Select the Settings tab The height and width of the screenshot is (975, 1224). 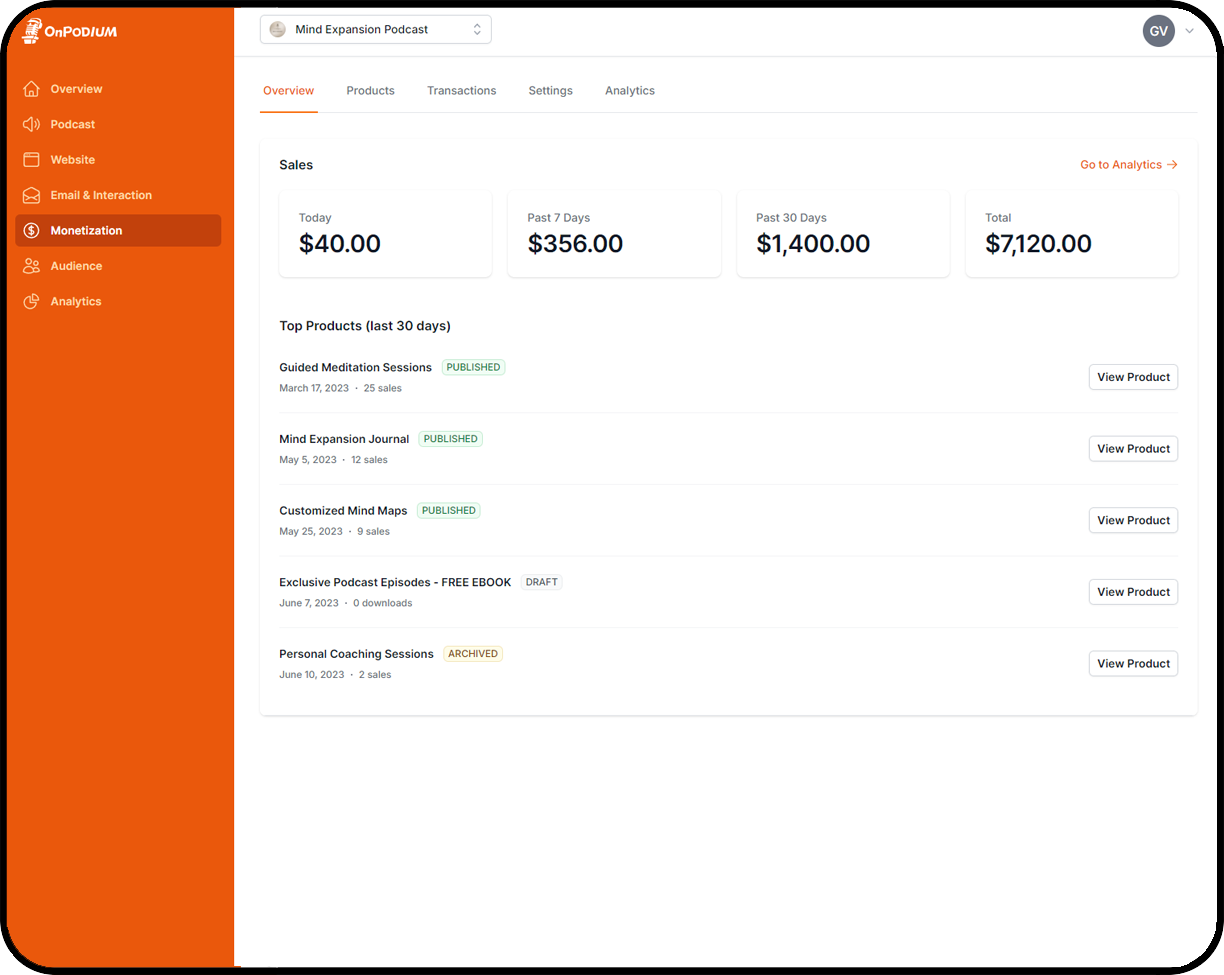pos(550,90)
